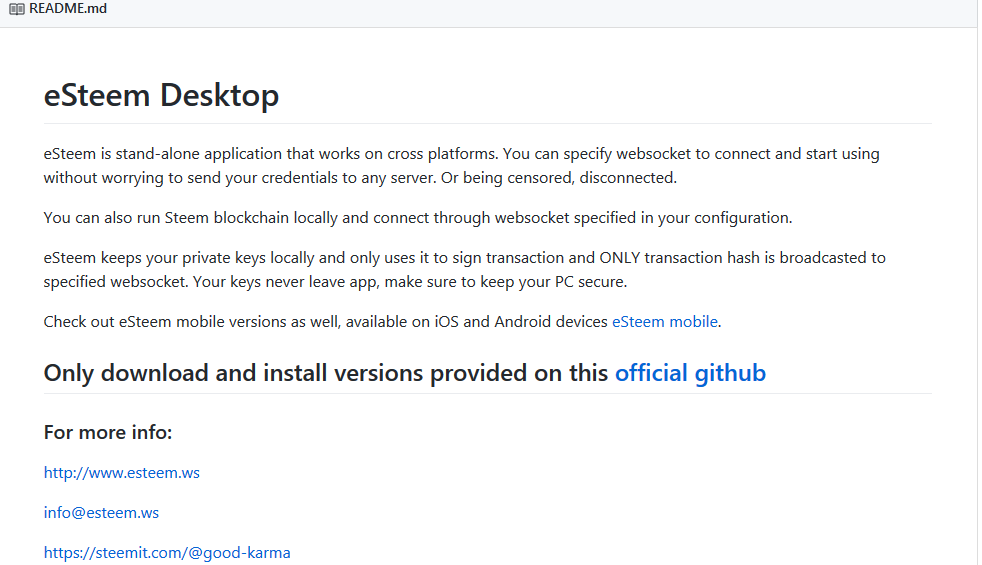Open the eSteem mobile link
This screenshot has width=982, height=565.
pos(664,321)
